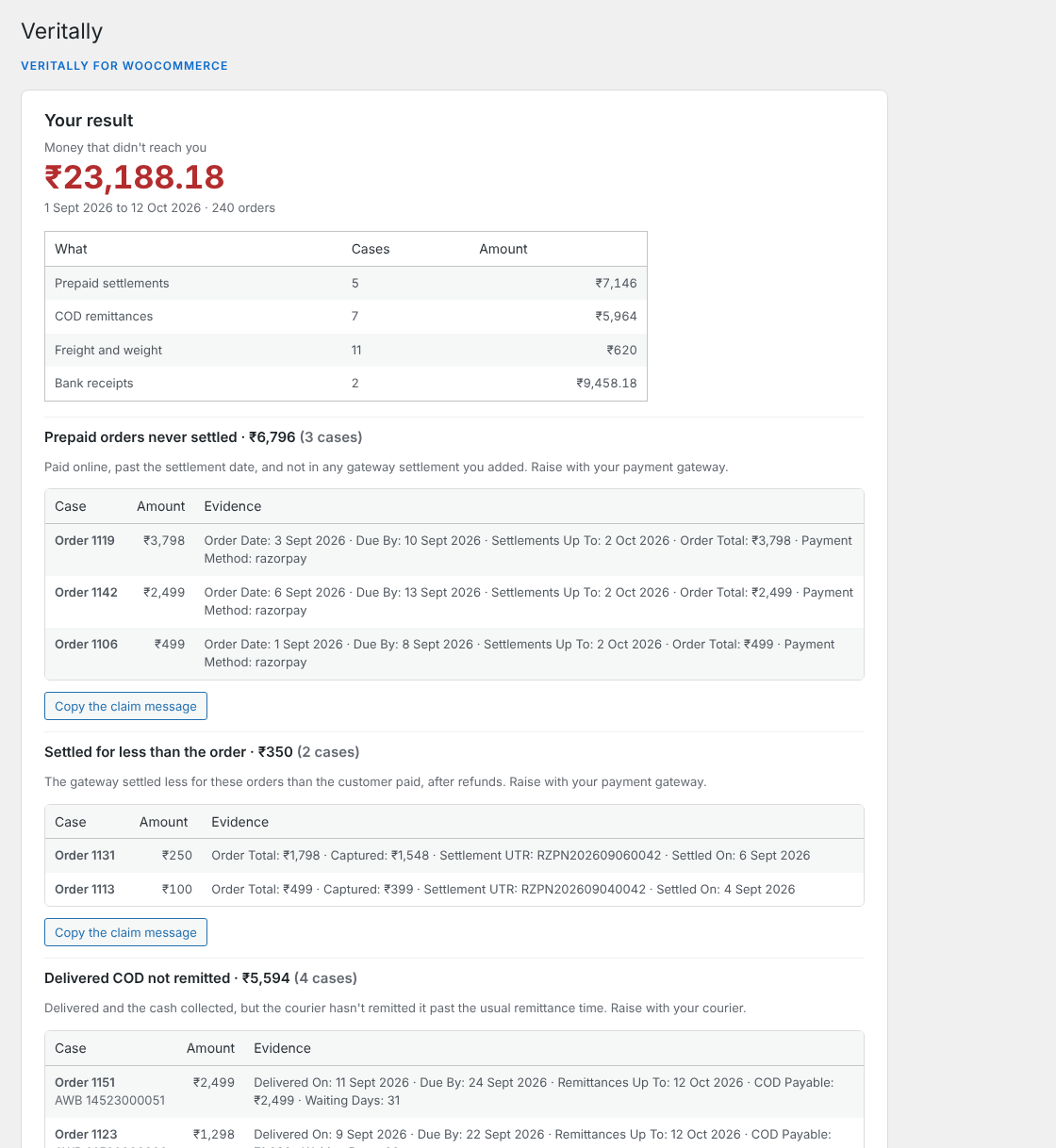
Task: Click the Prepaid settlements summary row
Action: 346,284
